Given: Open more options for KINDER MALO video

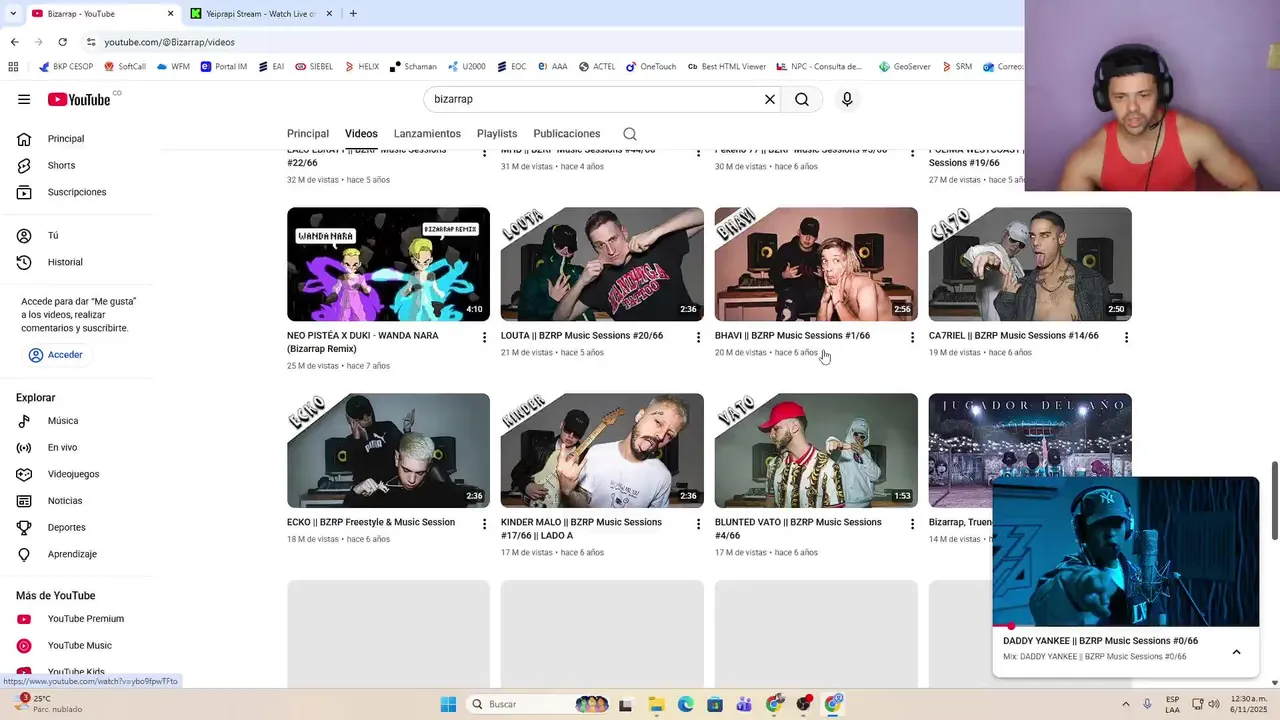Looking at the screenshot, I should point(698,524).
